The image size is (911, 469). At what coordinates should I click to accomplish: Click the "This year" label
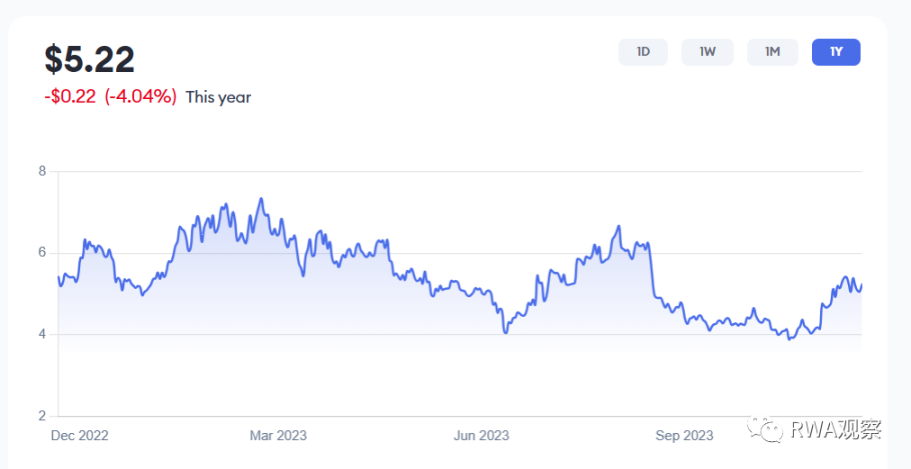coord(219,97)
